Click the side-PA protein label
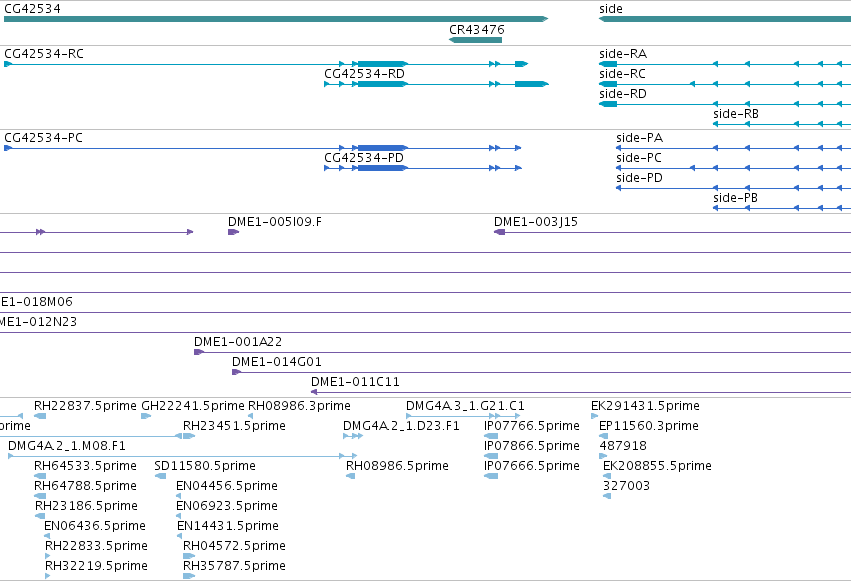The height and width of the screenshot is (581, 851). coord(639,138)
